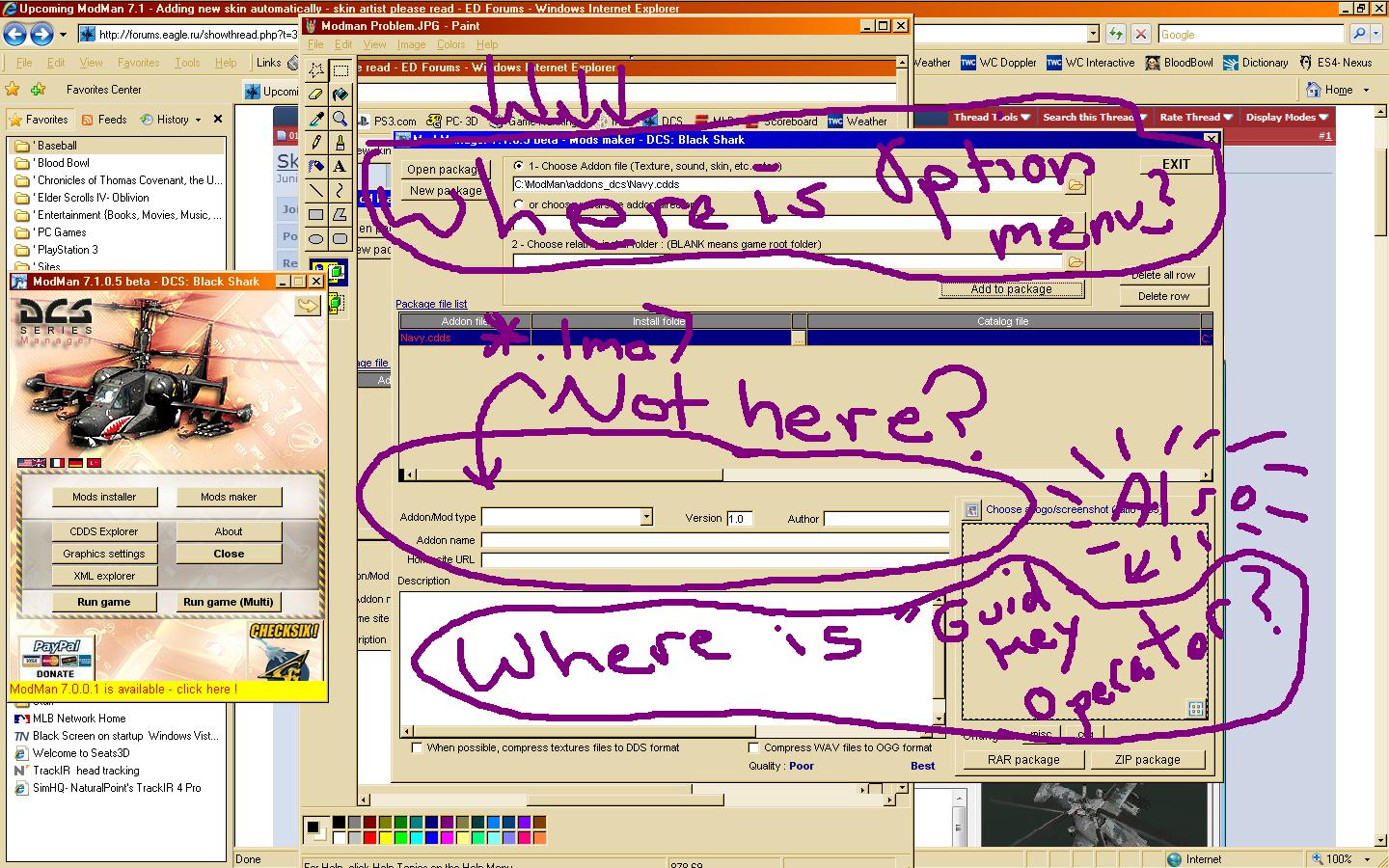This screenshot has width=1389, height=868.
Task: Tick 'When possible, compress textures files to DDS'
Action: coord(417,747)
